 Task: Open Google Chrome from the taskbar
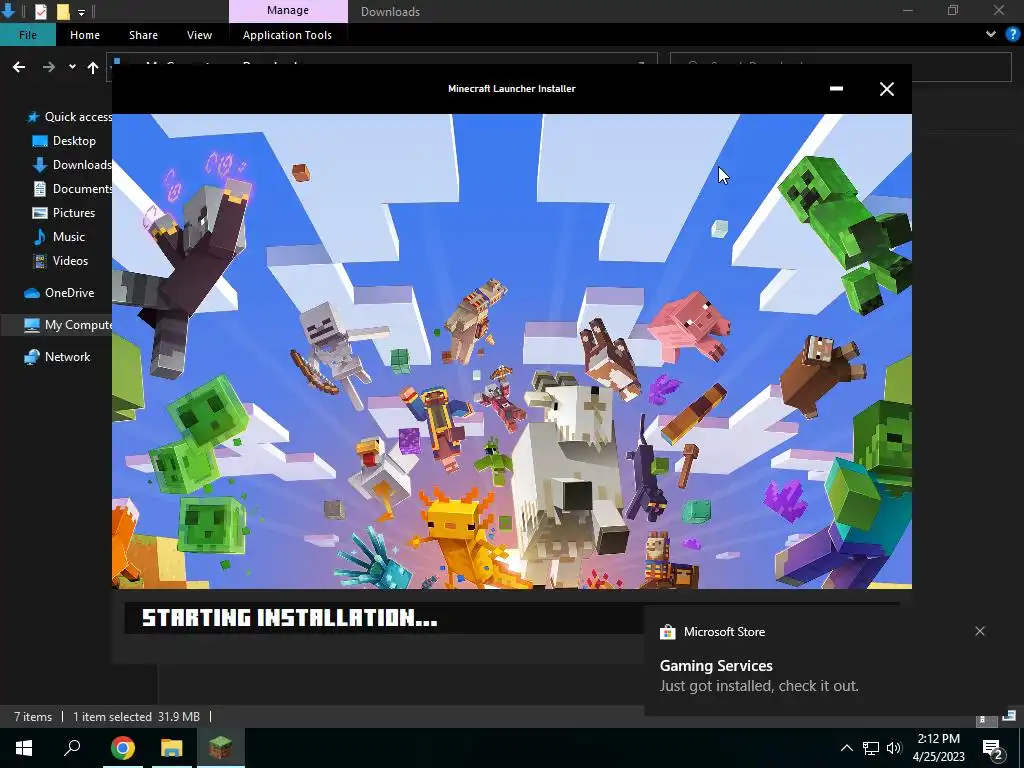coord(122,748)
